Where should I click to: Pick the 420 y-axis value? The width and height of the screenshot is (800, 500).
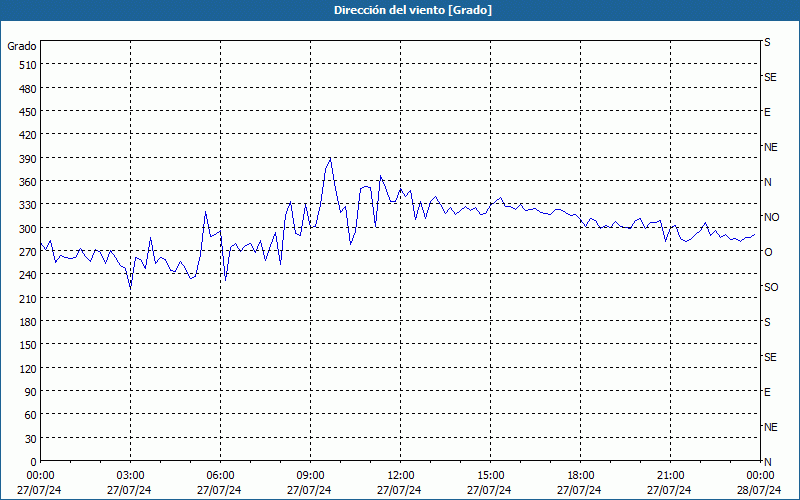pos(28,135)
